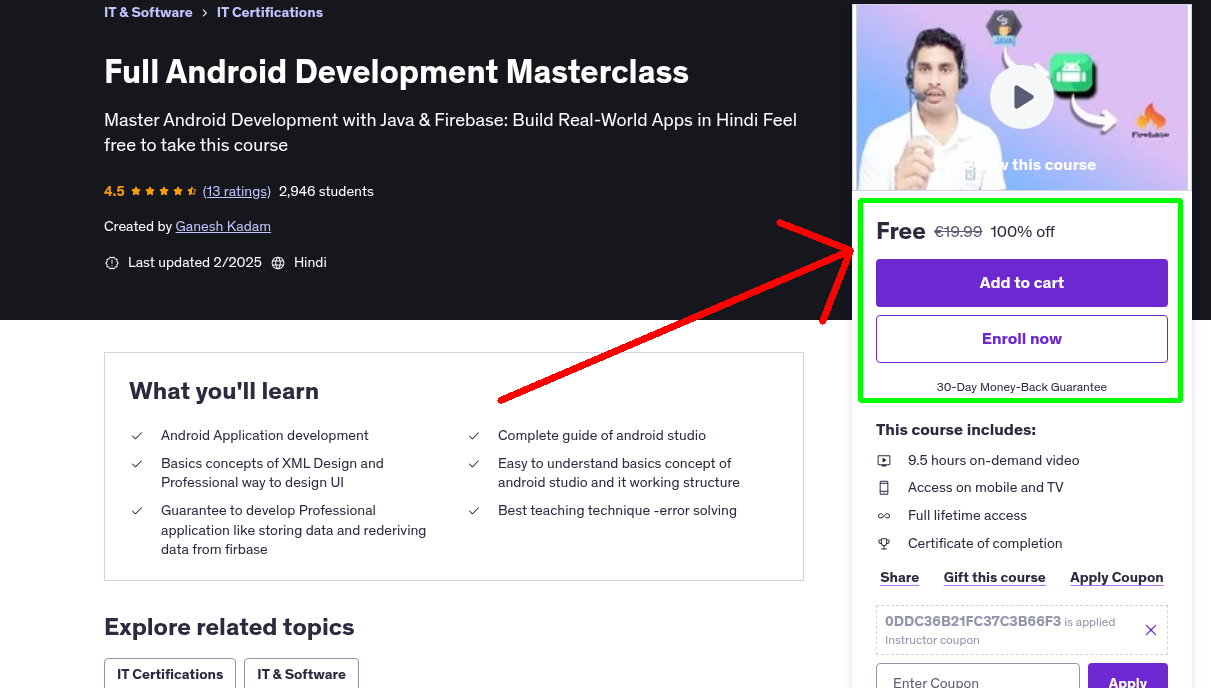Click the Hindi language label

pyautogui.click(x=310, y=263)
